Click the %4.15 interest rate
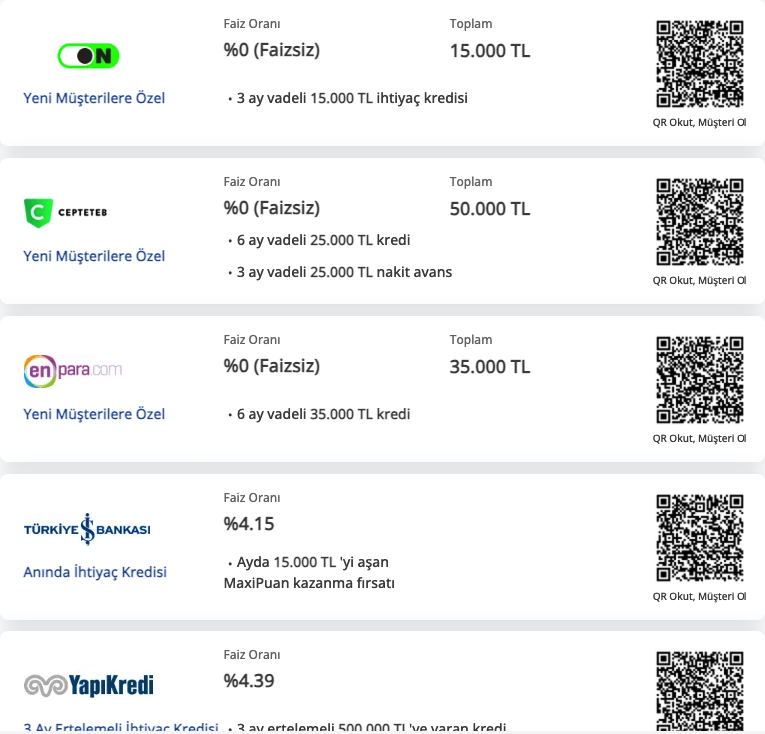 pos(249,524)
